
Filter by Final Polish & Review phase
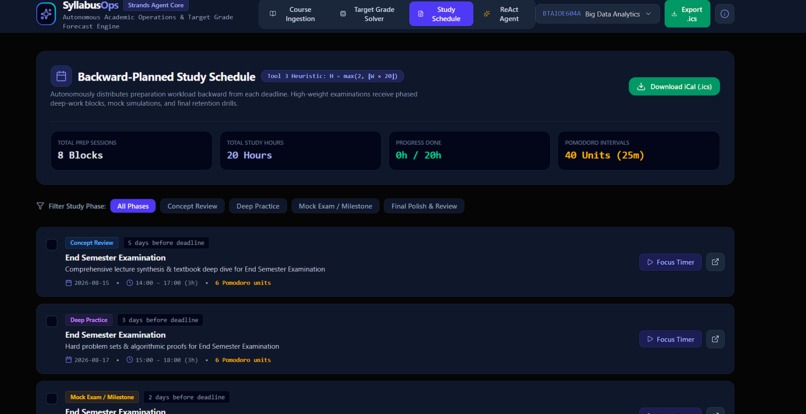tap(424, 206)
